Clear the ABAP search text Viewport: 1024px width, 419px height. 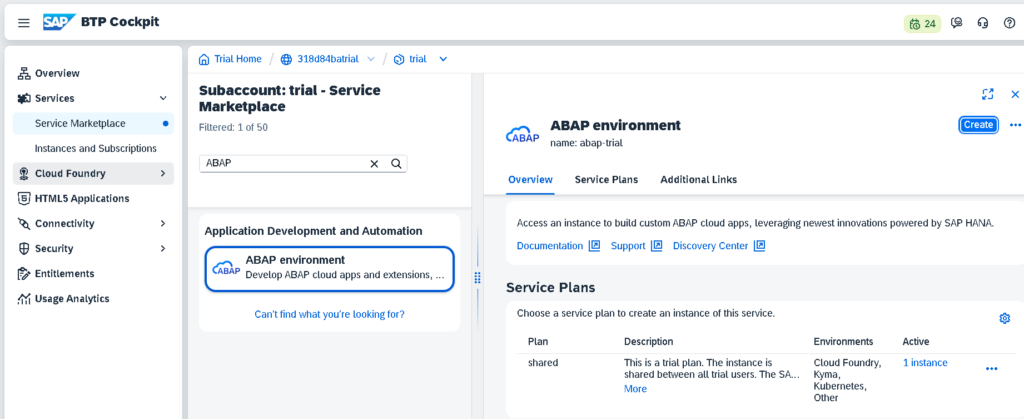(375, 164)
